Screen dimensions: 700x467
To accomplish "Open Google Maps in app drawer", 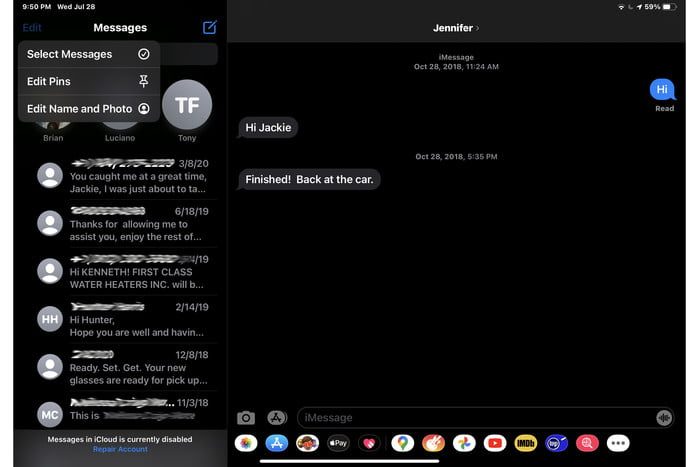I will tap(403, 443).
